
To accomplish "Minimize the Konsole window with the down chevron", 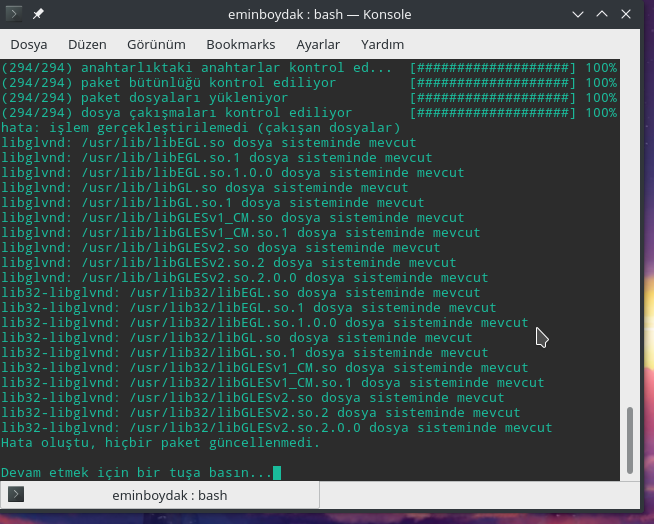I will (x=578, y=15).
